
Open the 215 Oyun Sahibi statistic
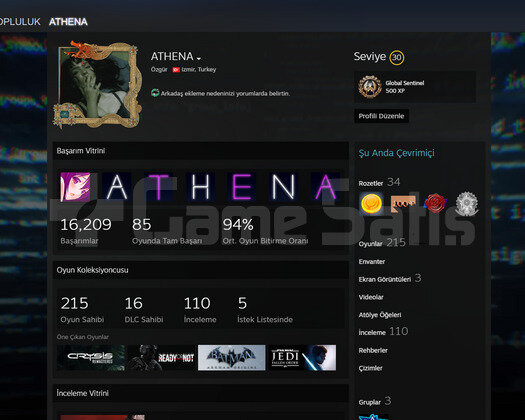pos(82,310)
